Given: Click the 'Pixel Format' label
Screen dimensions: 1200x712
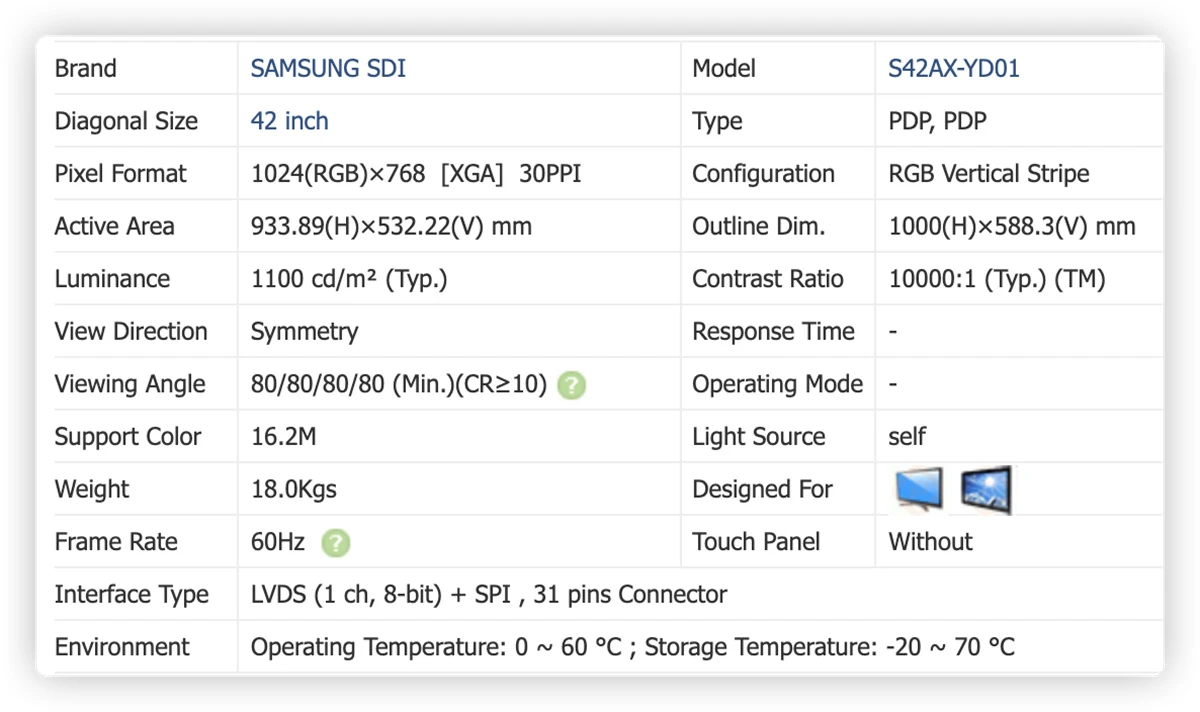Looking at the screenshot, I should pyautogui.click(x=120, y=174).
